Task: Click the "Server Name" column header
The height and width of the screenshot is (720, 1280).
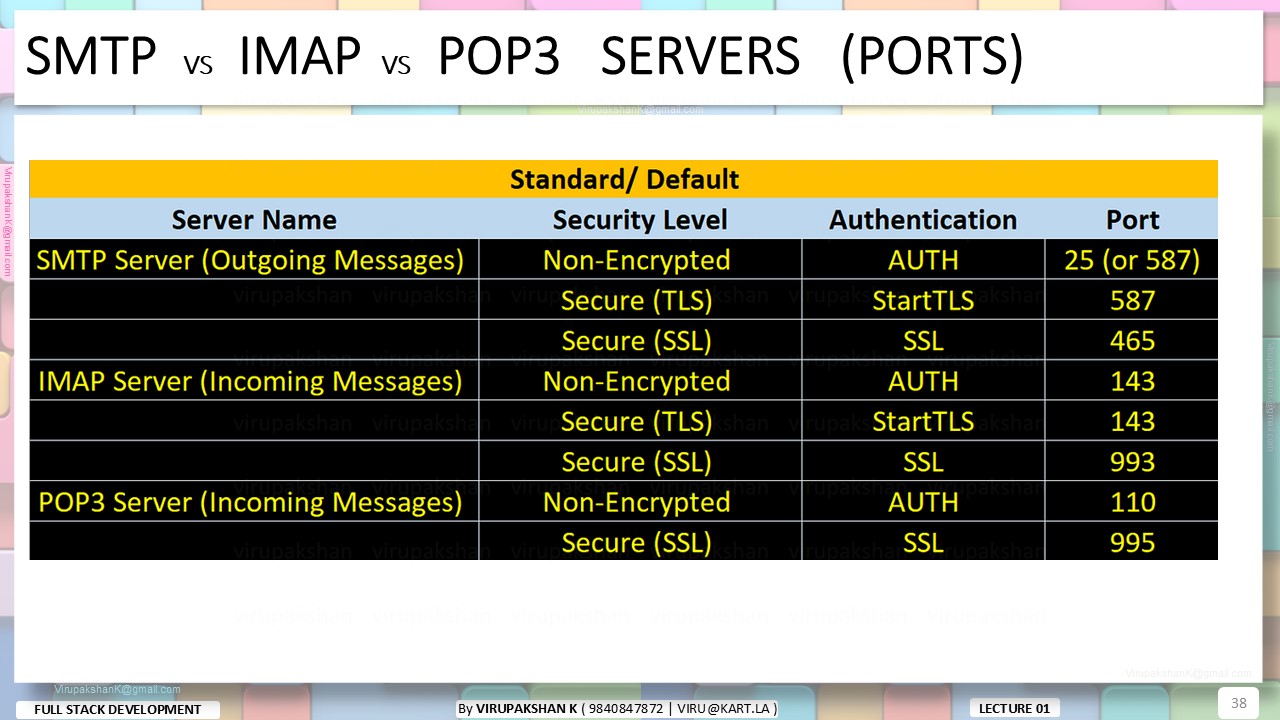Action: click(254, 219)
